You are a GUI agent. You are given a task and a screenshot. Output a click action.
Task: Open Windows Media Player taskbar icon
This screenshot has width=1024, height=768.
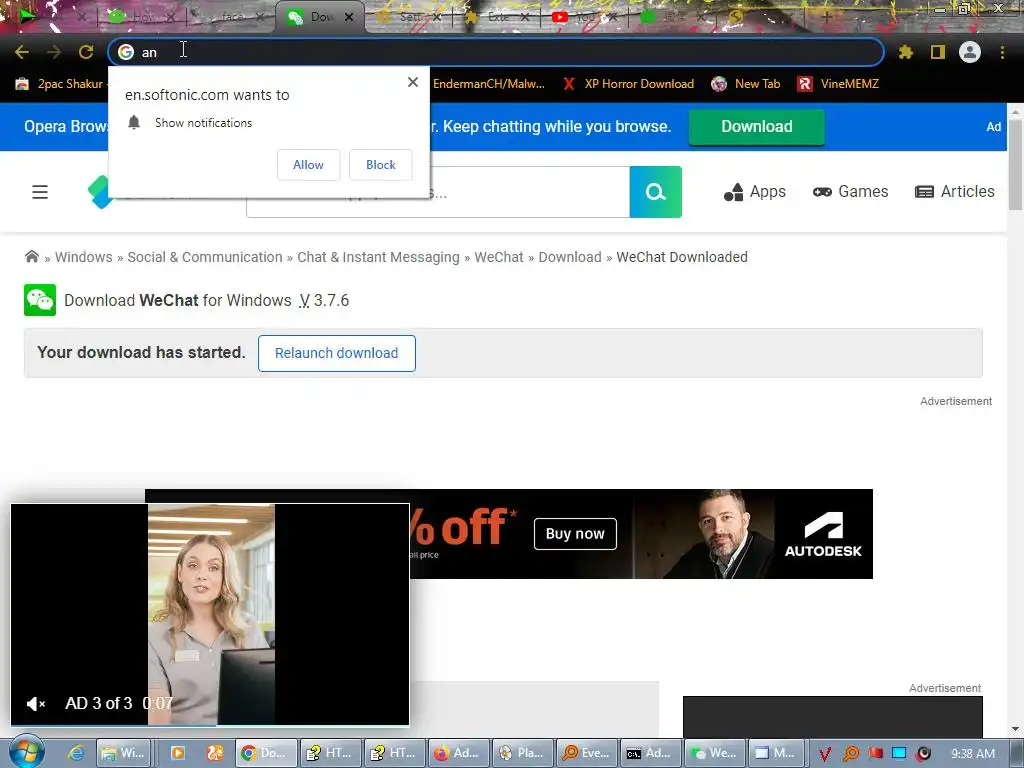[177, 753]
